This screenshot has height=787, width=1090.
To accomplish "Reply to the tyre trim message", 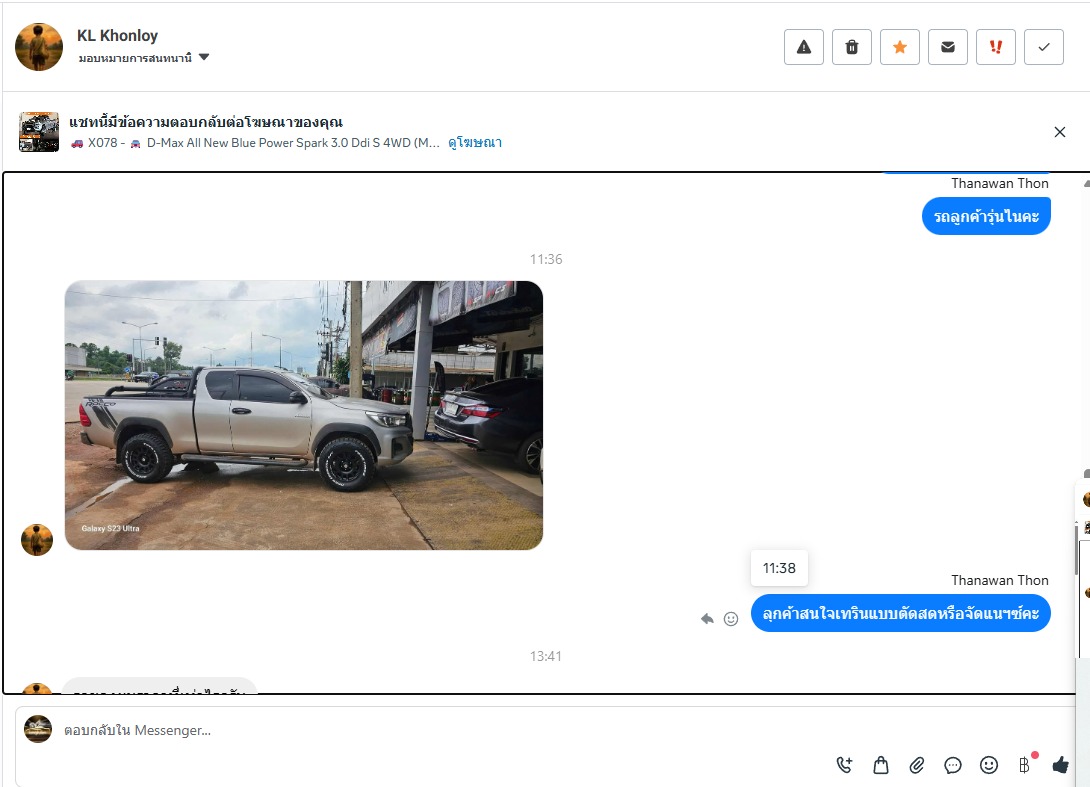I will coord(707,619).
